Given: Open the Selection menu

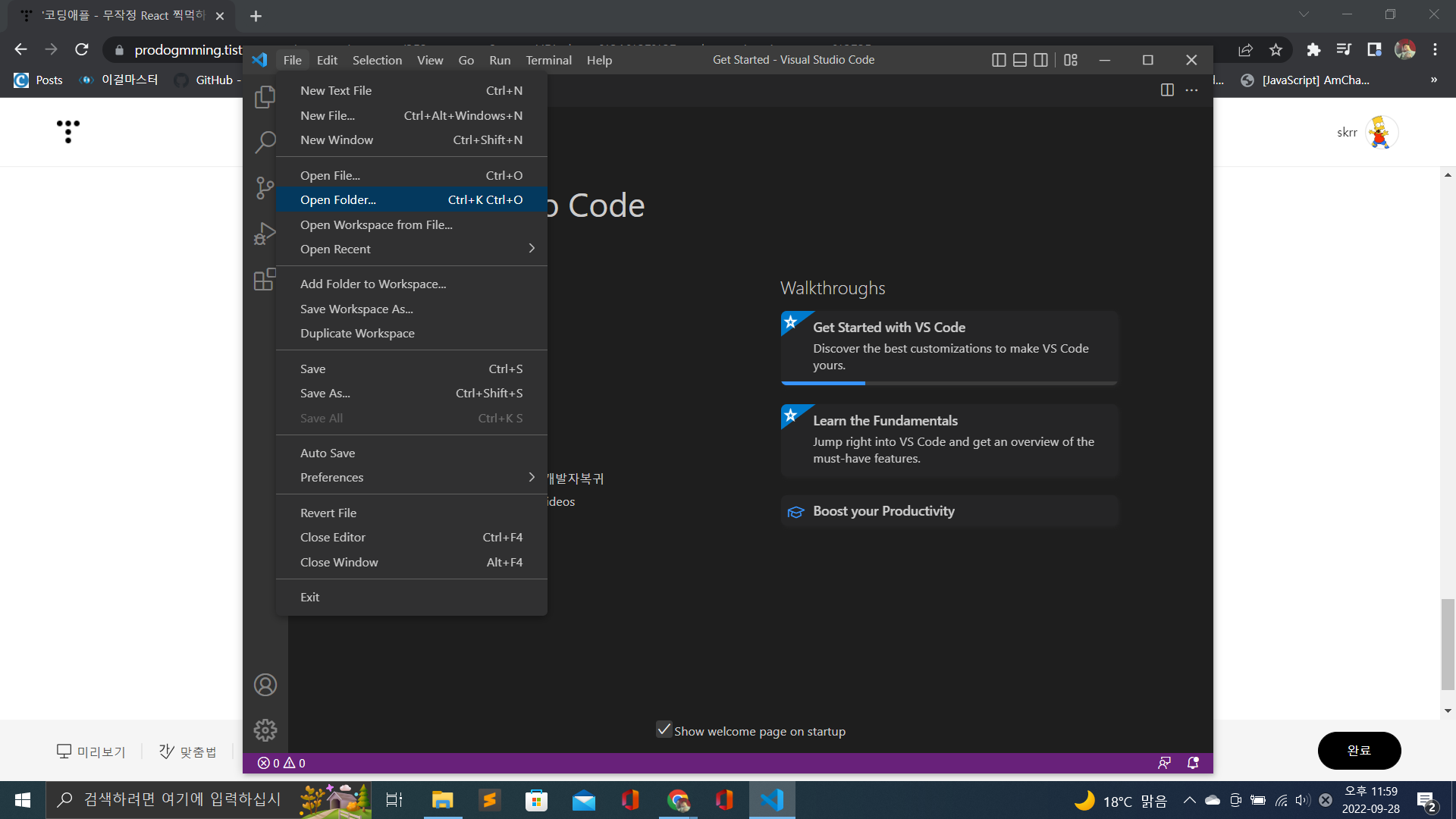Looking at the screenshot, I should [377, 60].
